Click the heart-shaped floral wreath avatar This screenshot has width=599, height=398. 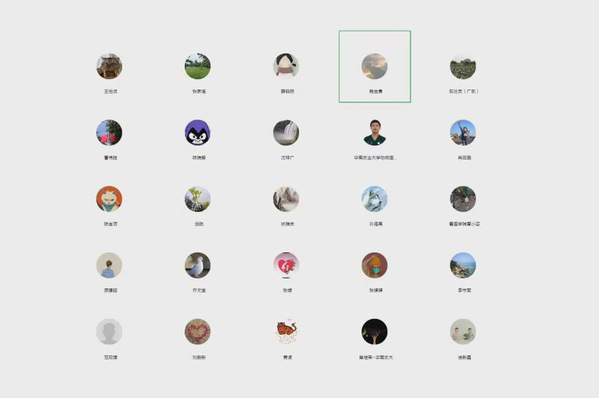[198, 332]
